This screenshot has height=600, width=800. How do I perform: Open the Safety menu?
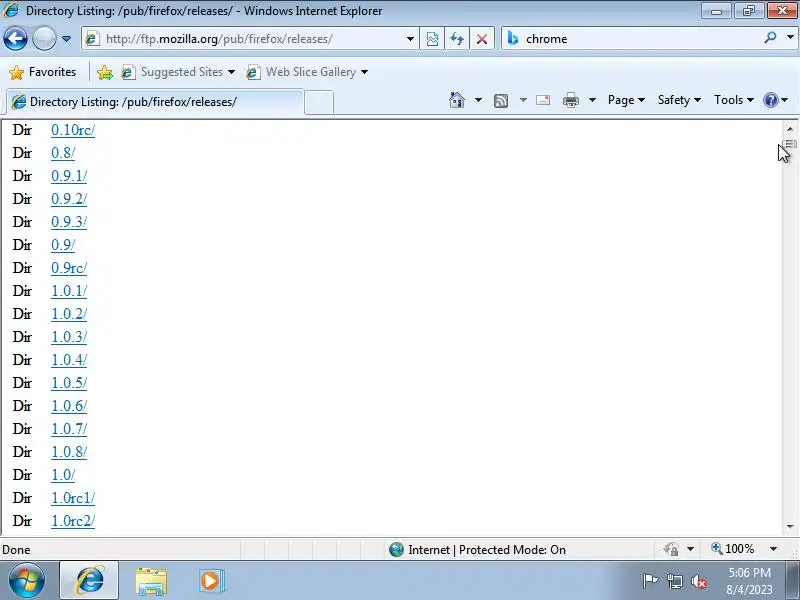click(x=679, y=100)
